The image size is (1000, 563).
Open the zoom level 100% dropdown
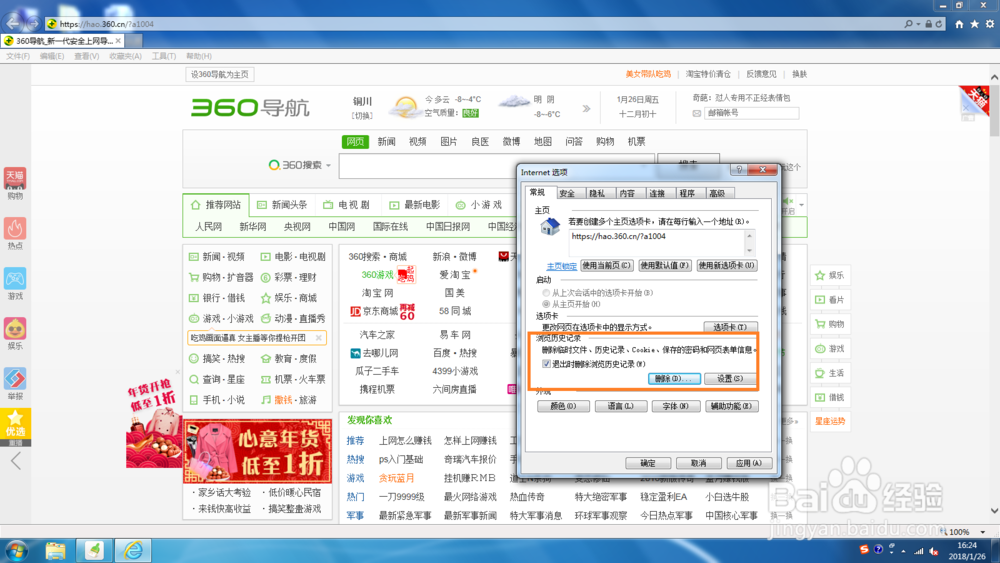pyautogui.click(x=983, y=532)
